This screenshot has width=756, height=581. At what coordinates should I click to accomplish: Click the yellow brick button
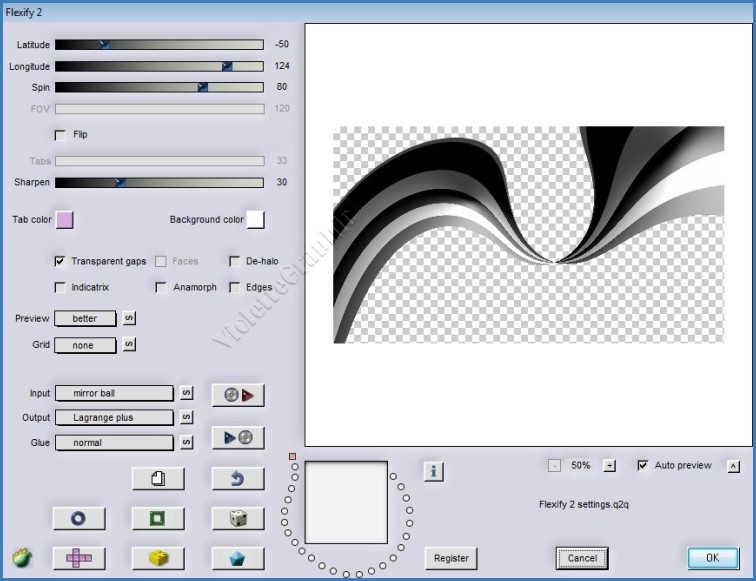pos(158,557)
